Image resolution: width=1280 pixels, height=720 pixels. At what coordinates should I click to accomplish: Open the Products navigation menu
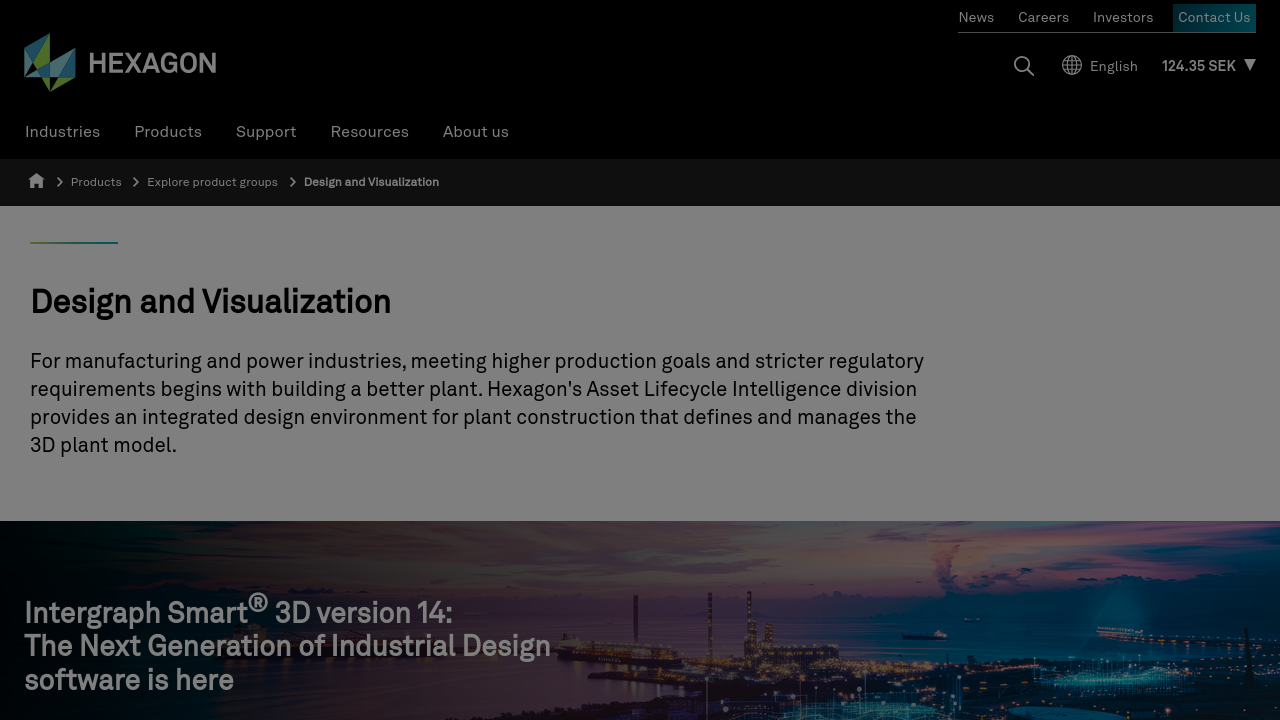pos(168,132)
